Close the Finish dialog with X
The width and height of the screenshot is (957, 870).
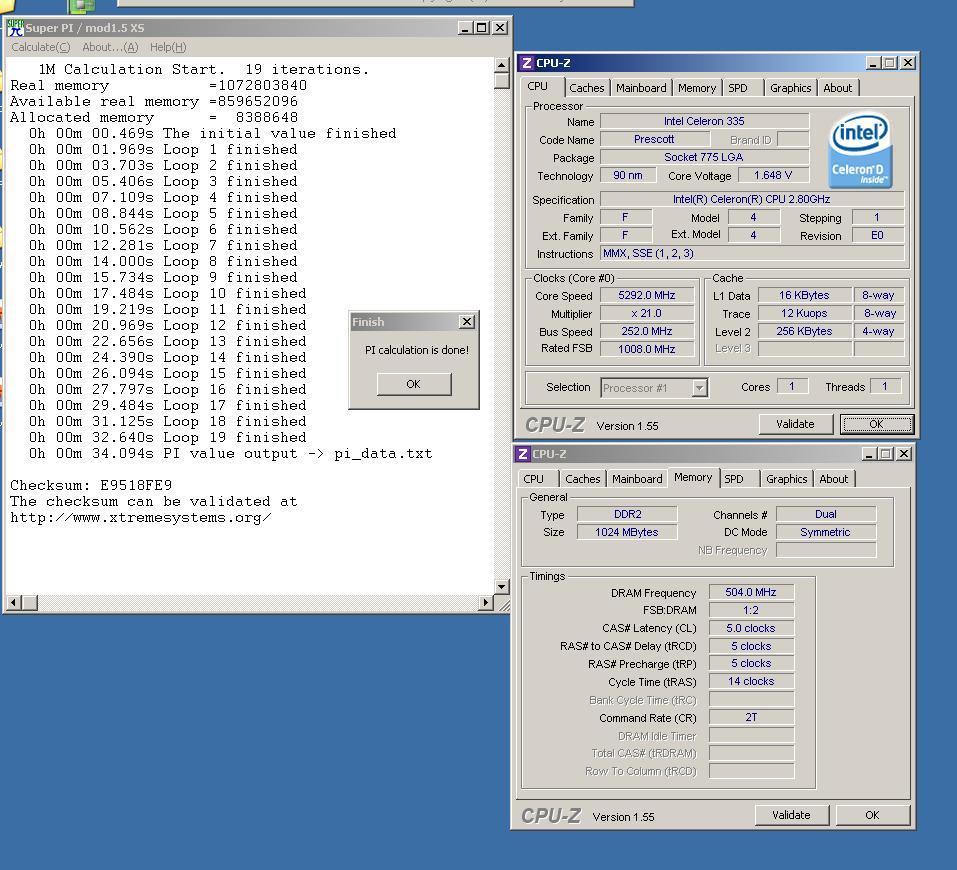click(467, 322)
